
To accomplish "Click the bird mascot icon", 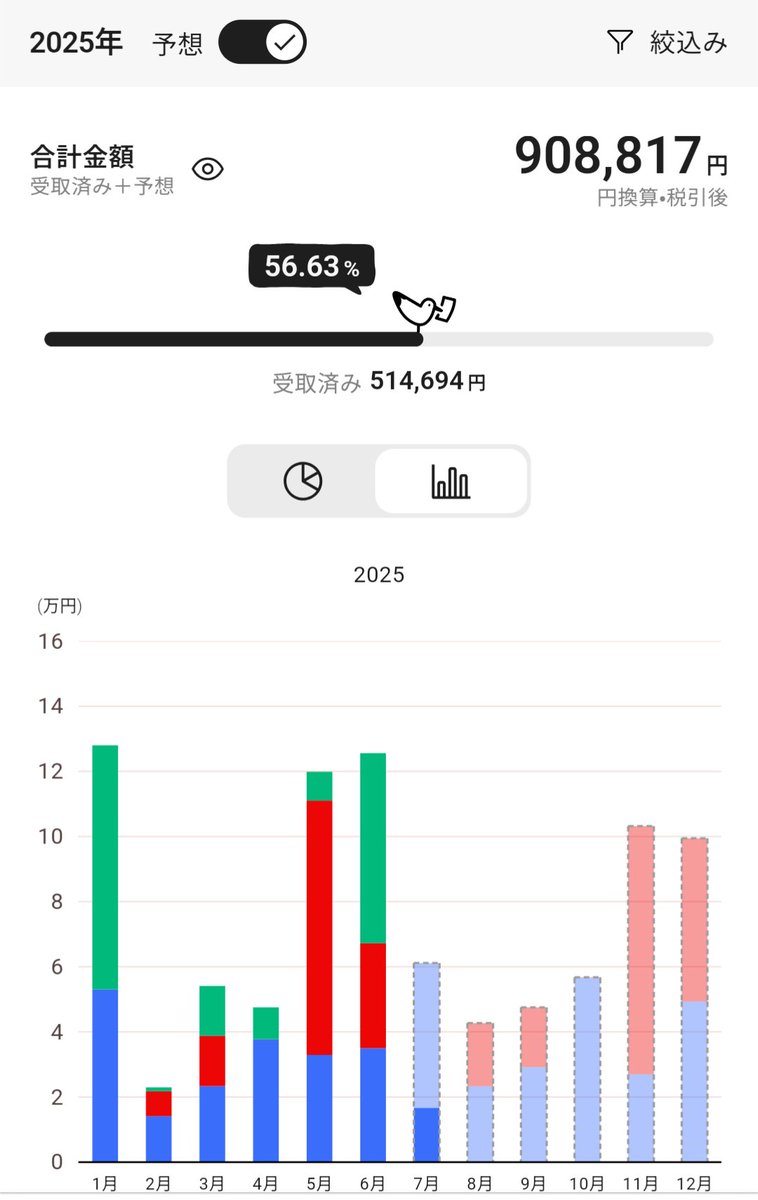I will pos(424,309).
